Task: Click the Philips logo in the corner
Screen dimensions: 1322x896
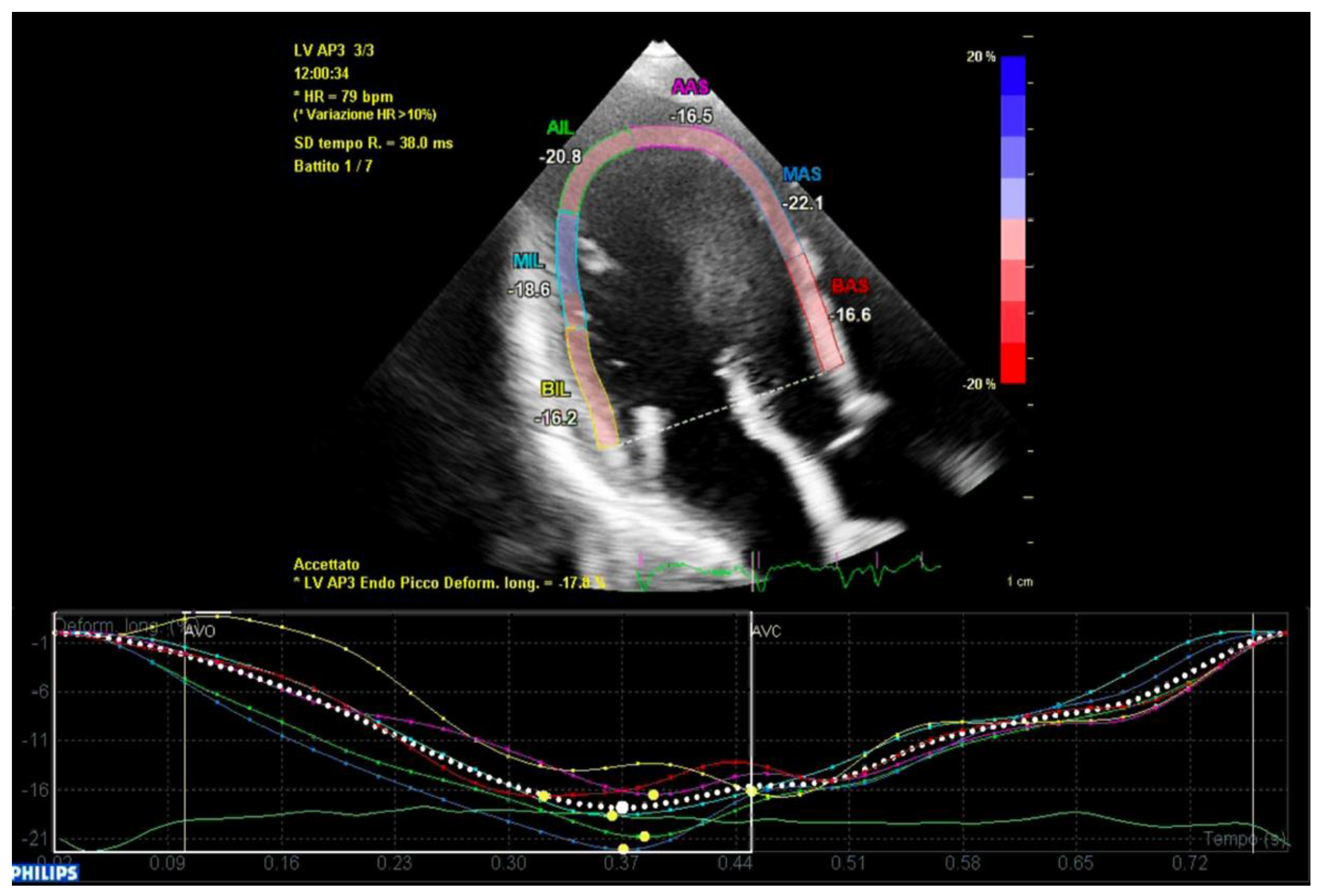Action: (x=45, y=873)
